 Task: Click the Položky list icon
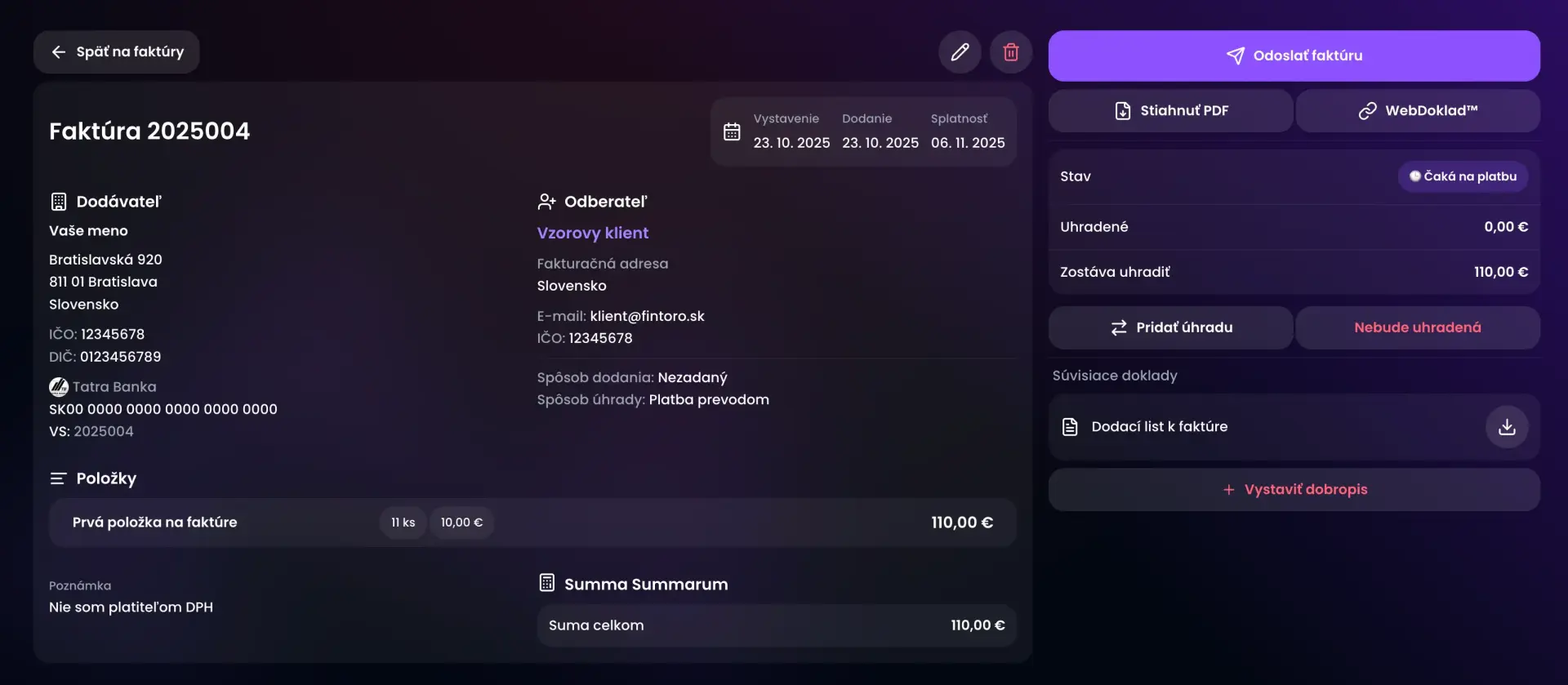pyautogui.click(x=58, y=478)
